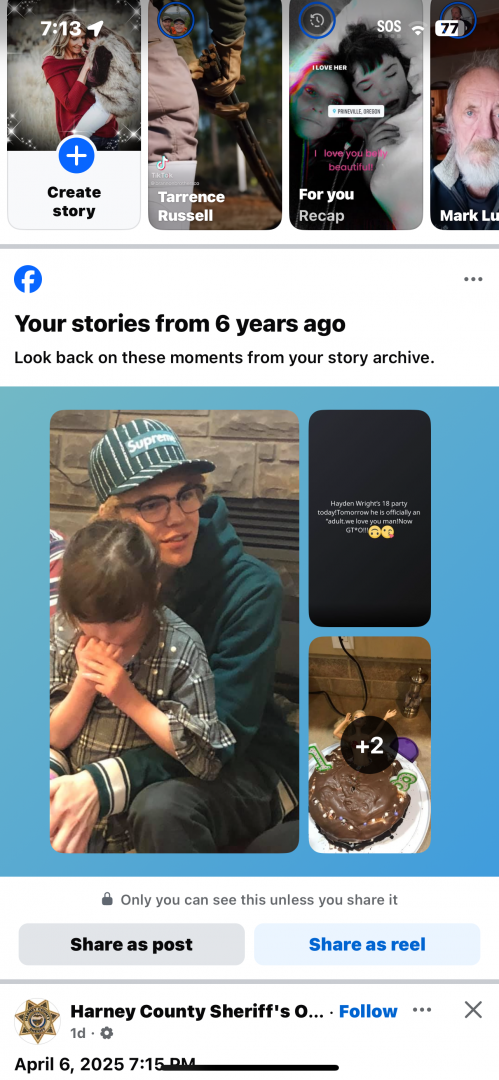This screenshot has width=499, height=1080.
Task: Open Tarrence Russell's profile picture ring
Action: coord(175,21)
